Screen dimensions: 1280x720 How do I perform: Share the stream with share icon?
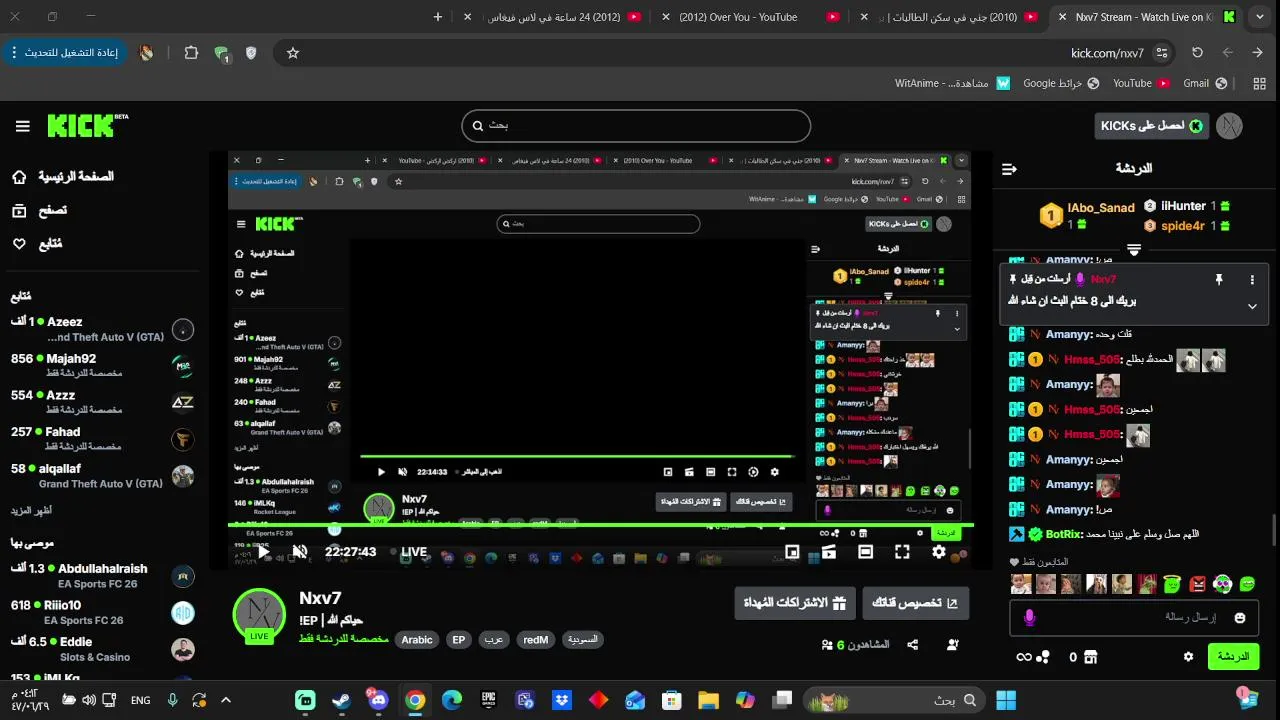coord(913,645)
